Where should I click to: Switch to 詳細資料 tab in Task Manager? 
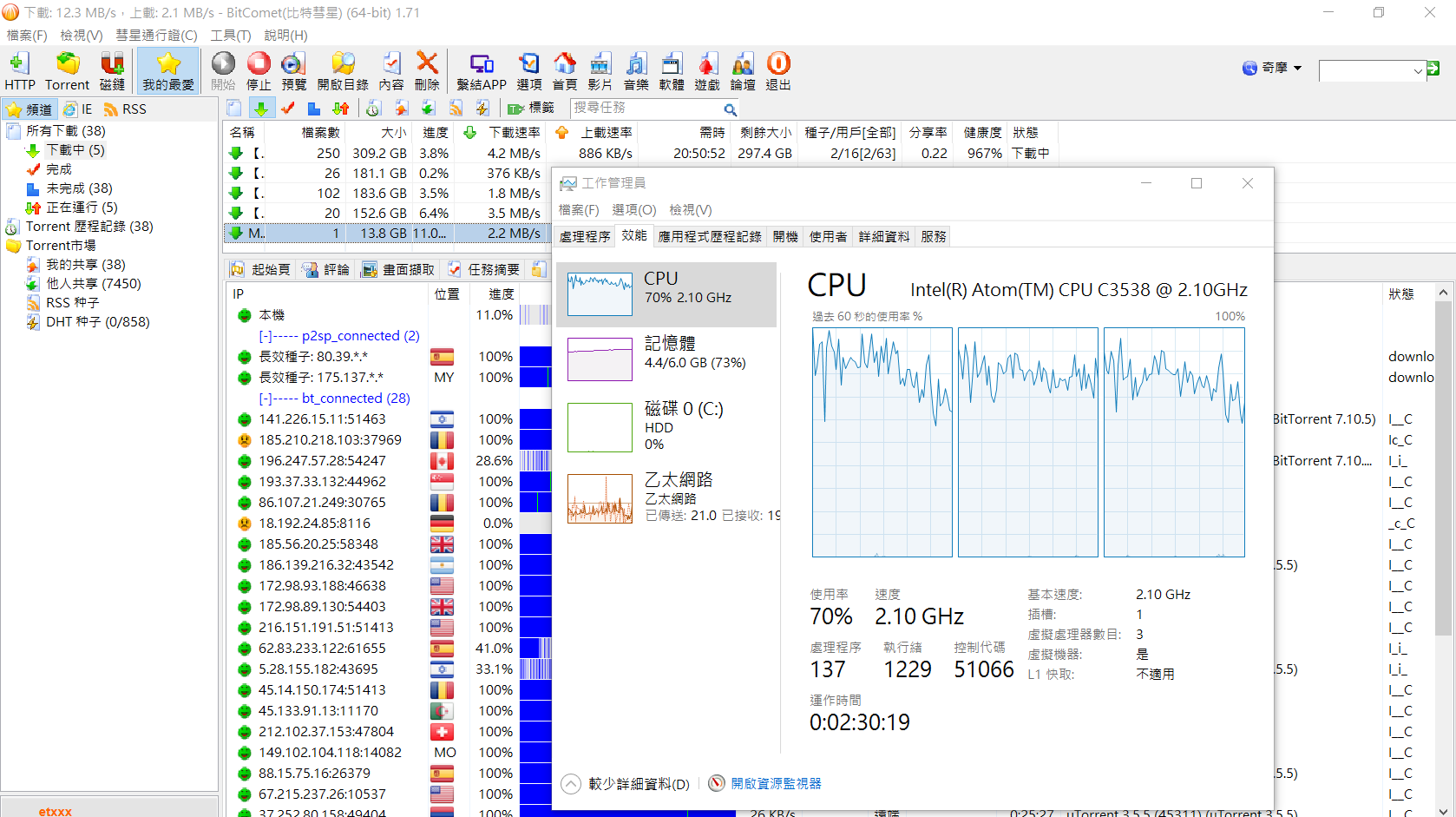coord(884,236)
